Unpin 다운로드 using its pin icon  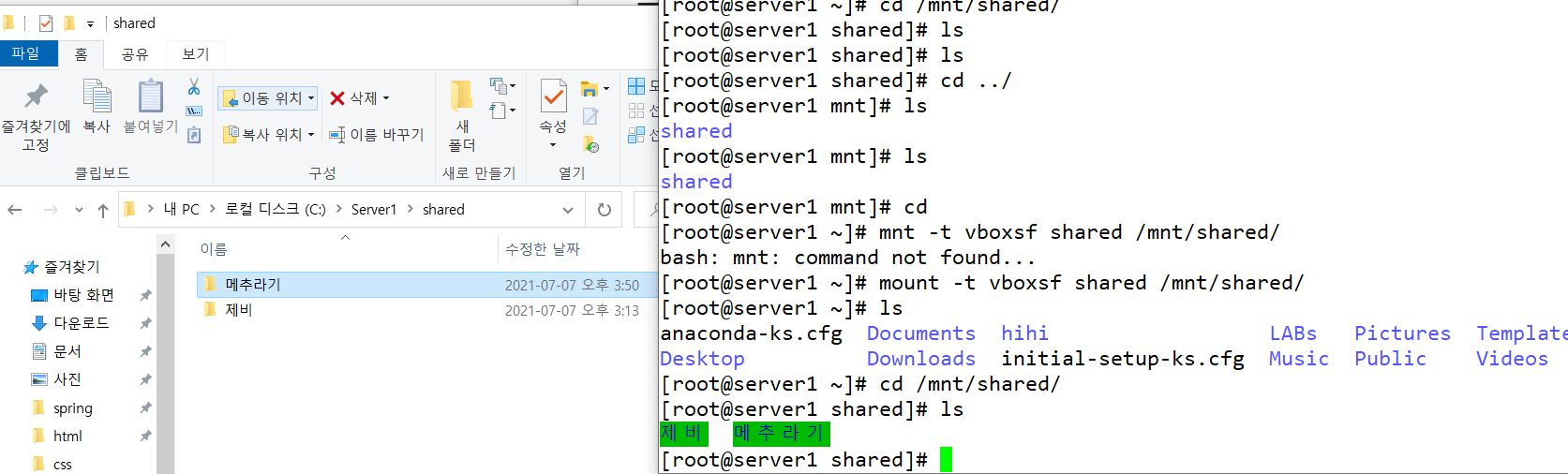click(145, 323)
